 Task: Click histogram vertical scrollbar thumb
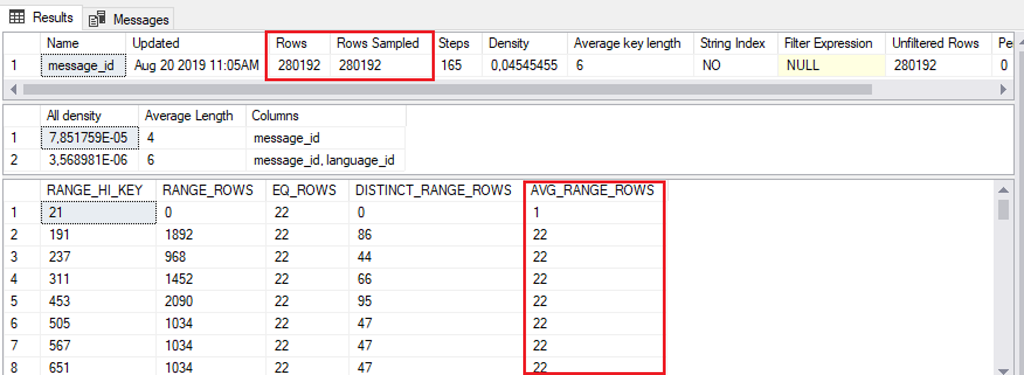click(1004, 210)
